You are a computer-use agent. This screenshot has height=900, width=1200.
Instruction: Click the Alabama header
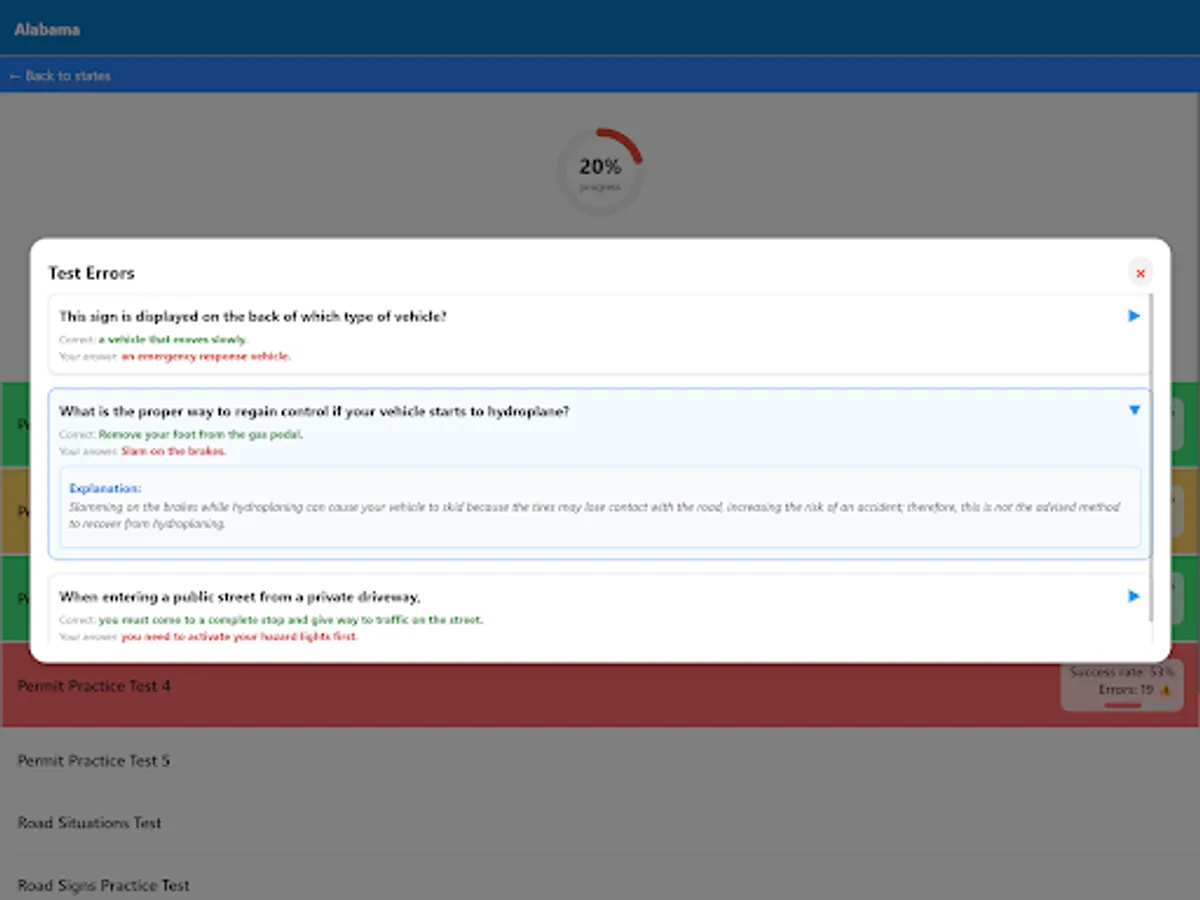click(x=46, y=29)
